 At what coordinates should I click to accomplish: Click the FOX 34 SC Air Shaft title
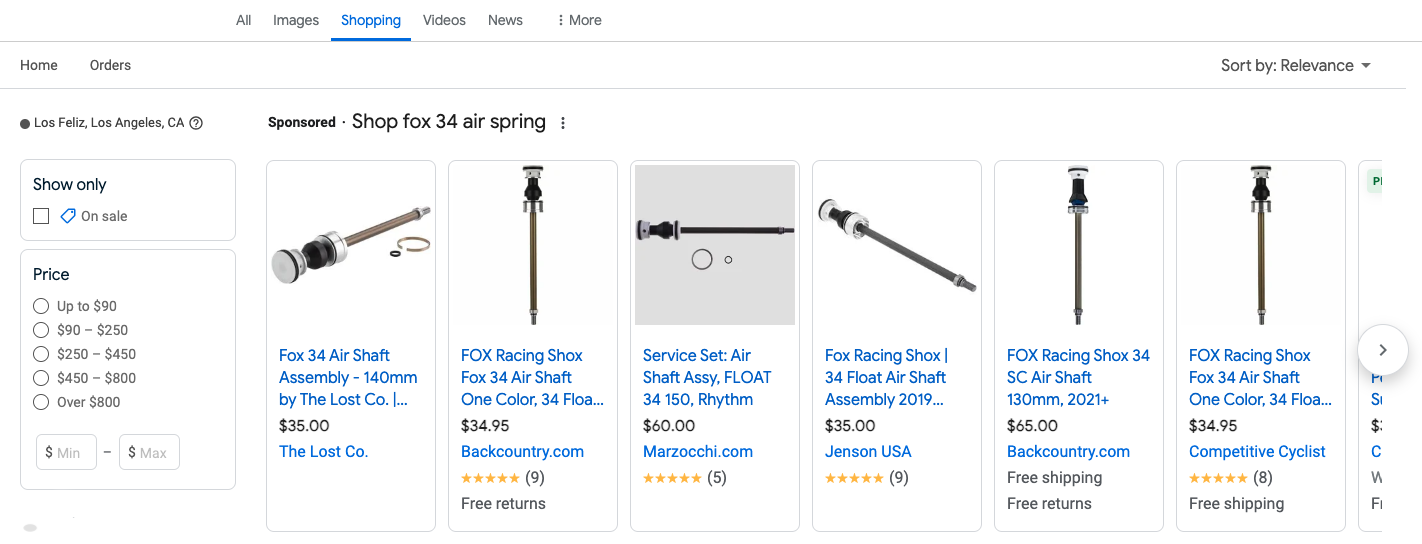(1078, 377)
